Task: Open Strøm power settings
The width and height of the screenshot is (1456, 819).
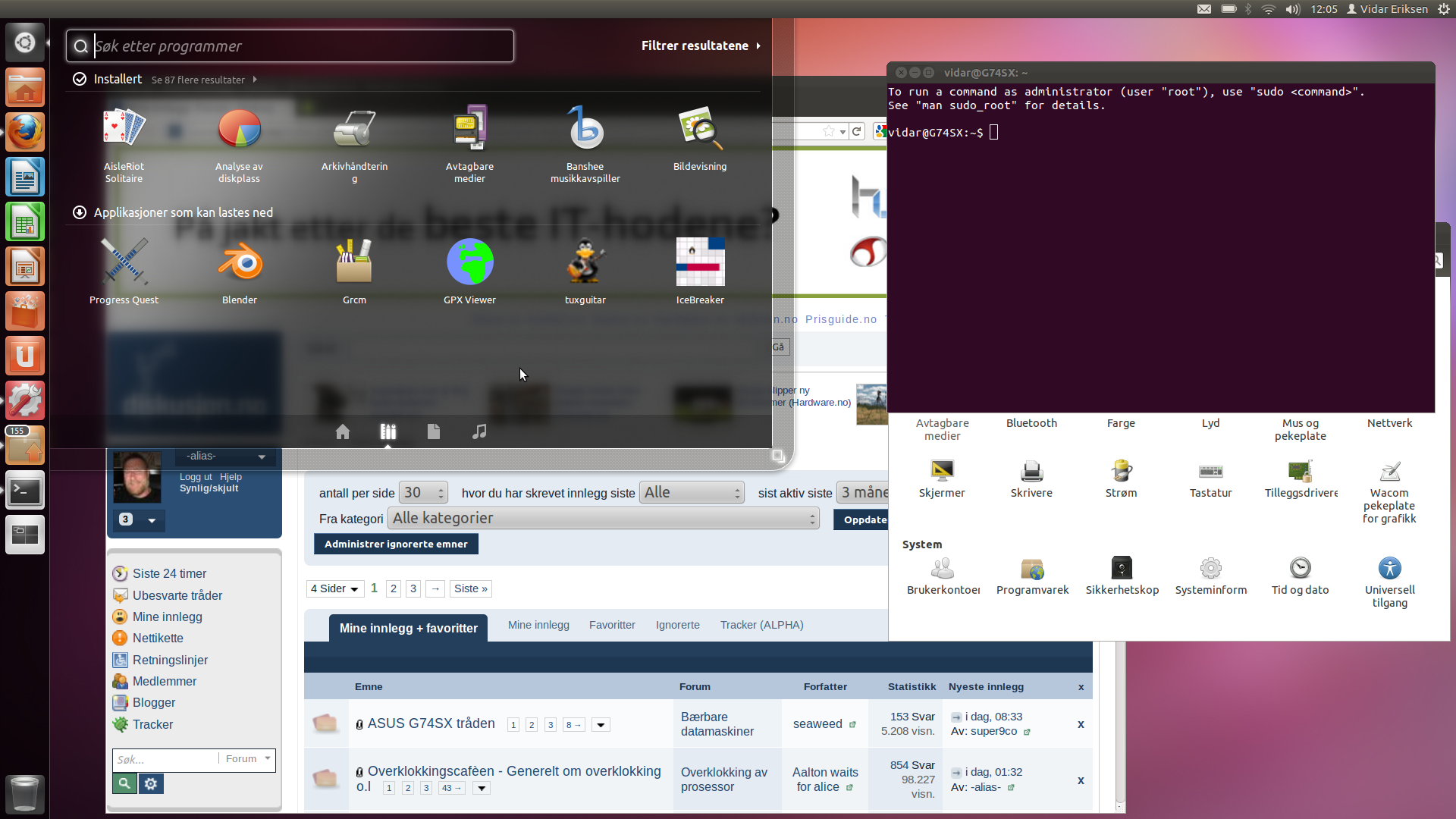Action: click(x=1121, y=479)
